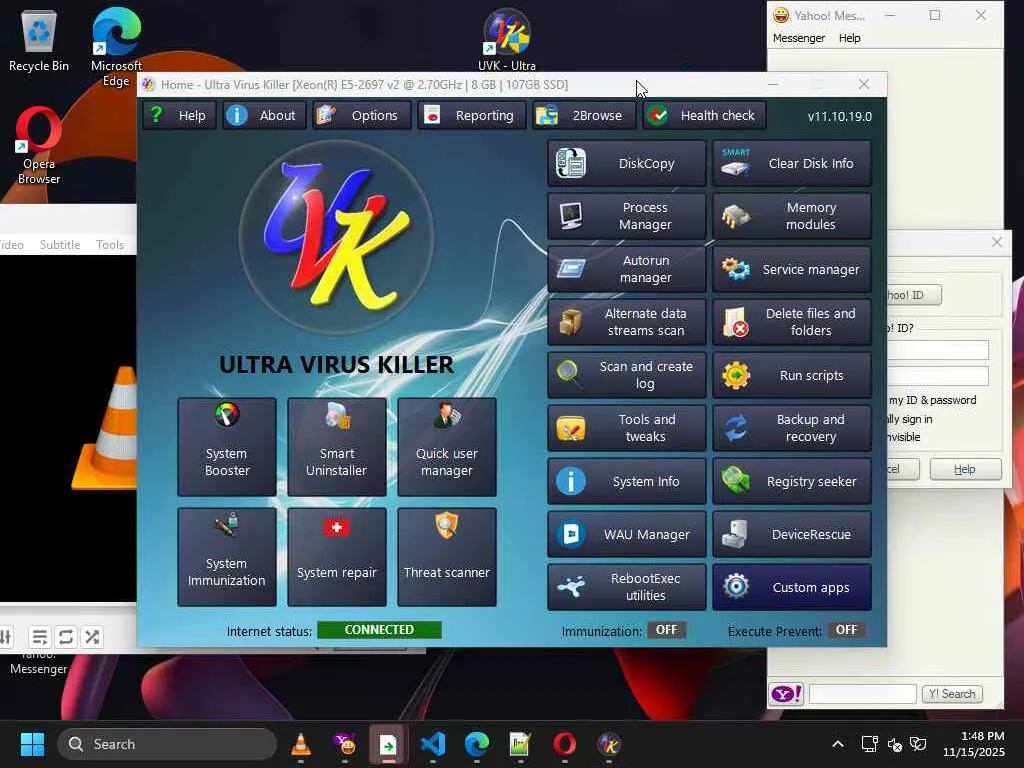The height and width of the screenshot is (768, 1024).
Task: Open Subtitle menu in VLC window
Action: (x=60, y=245)
